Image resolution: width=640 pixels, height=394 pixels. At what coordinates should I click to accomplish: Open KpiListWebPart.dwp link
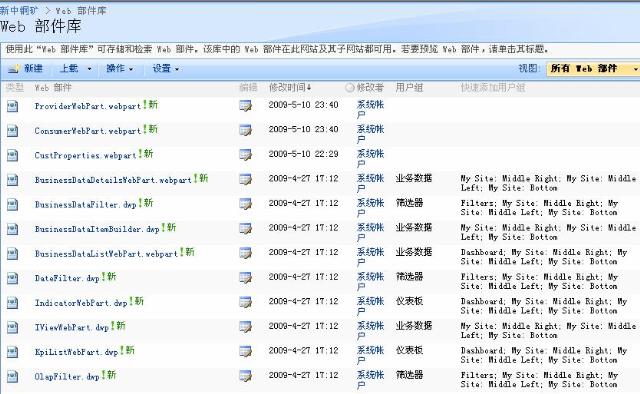pyautogui.click(x=76, y=352)
